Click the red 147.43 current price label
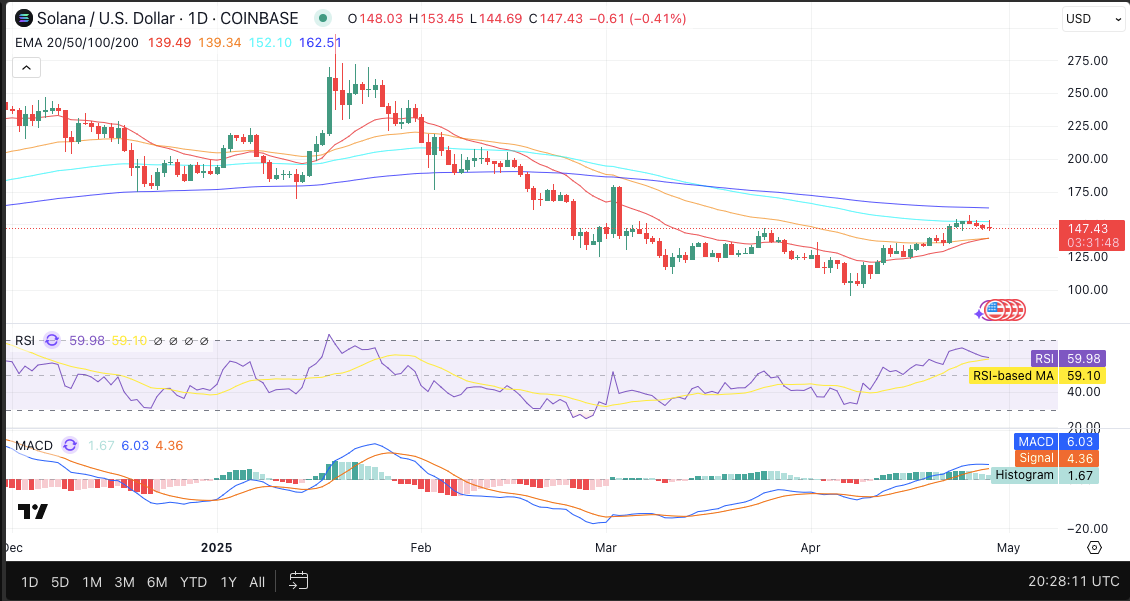The image size is (1130, 601). pos(1092,236)
